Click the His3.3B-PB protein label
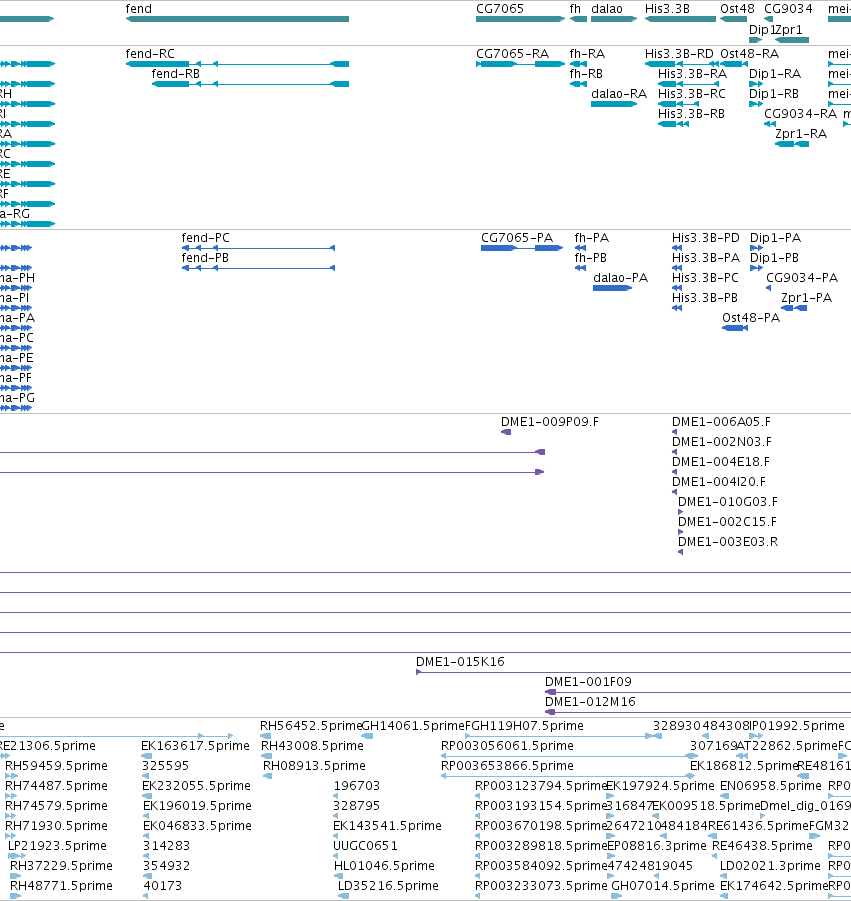Screen dimensions: 851x901 [x=704, y=298]
